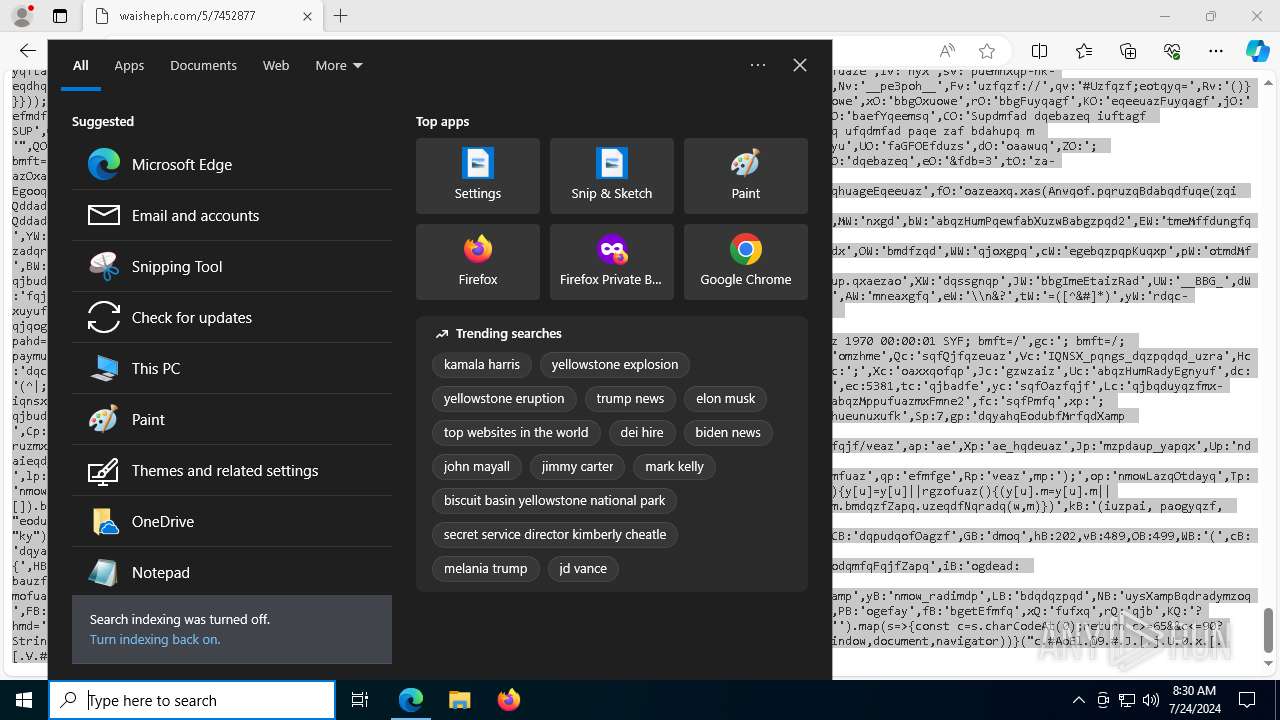
Task: Click the taskbar clock 8:30 AM
Action: [1193, 700]
